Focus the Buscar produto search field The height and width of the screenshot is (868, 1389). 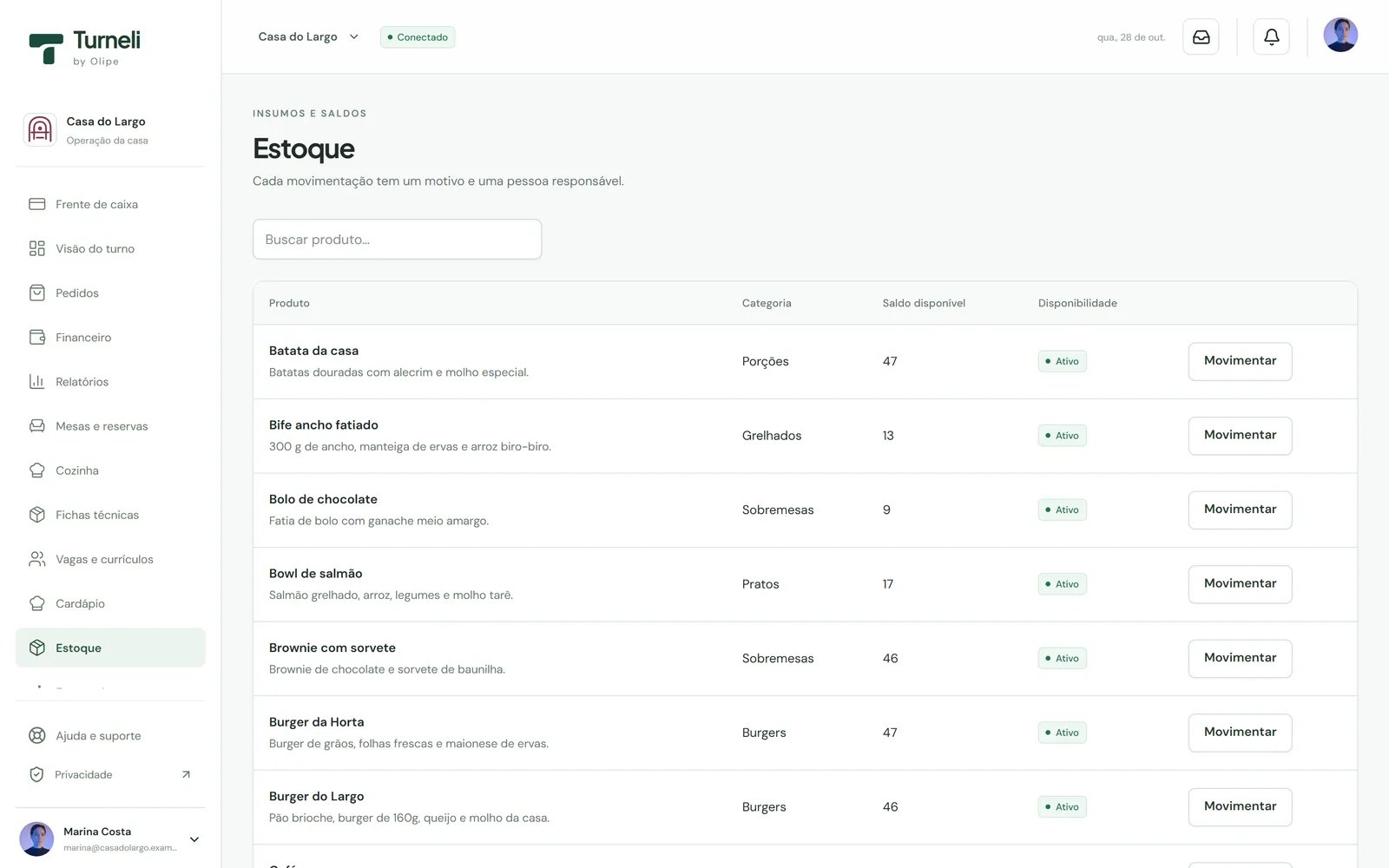[397, 239]
